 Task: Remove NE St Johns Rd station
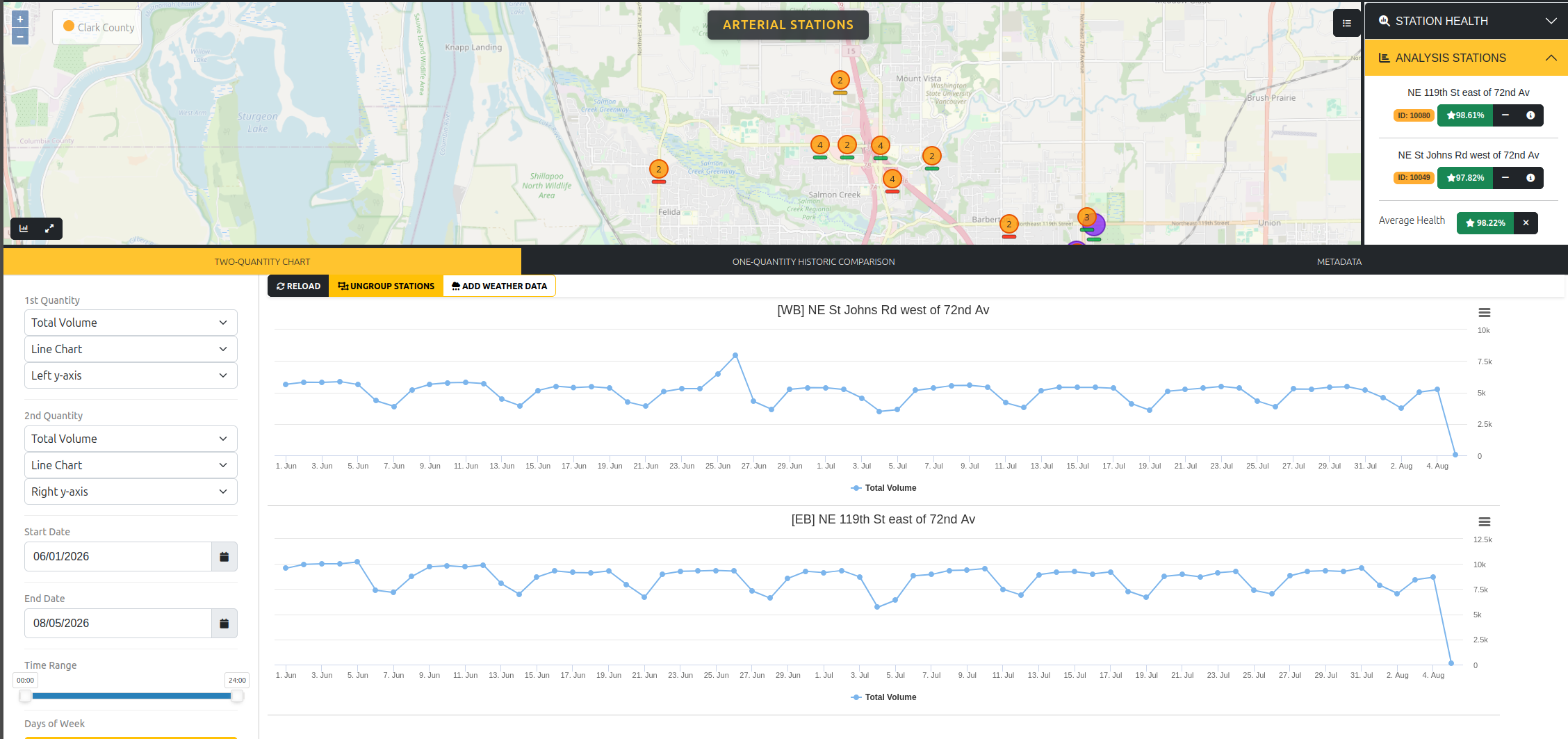click(1505, 178)
